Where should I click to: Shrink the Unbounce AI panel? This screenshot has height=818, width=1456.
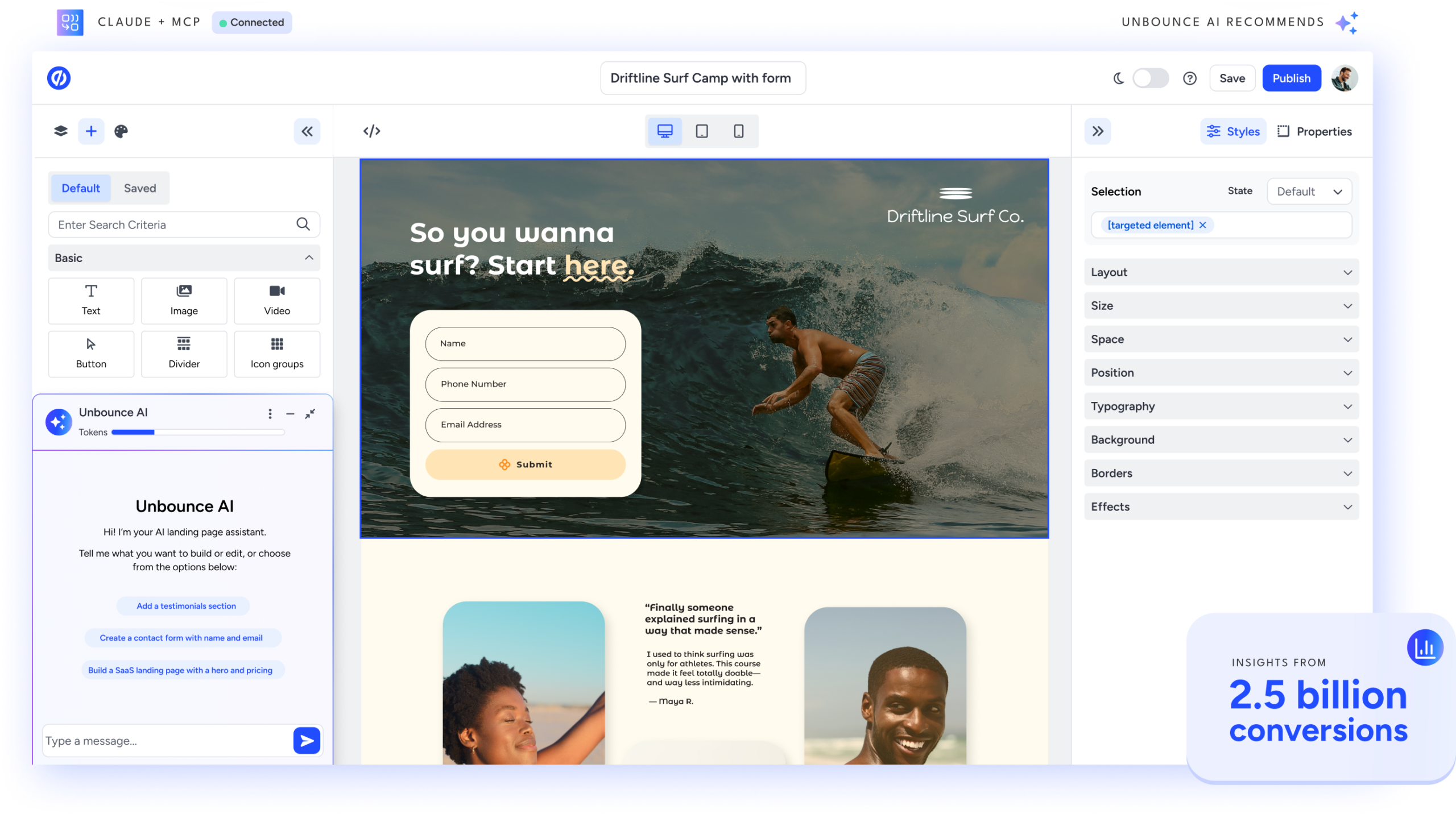[310, 414]
